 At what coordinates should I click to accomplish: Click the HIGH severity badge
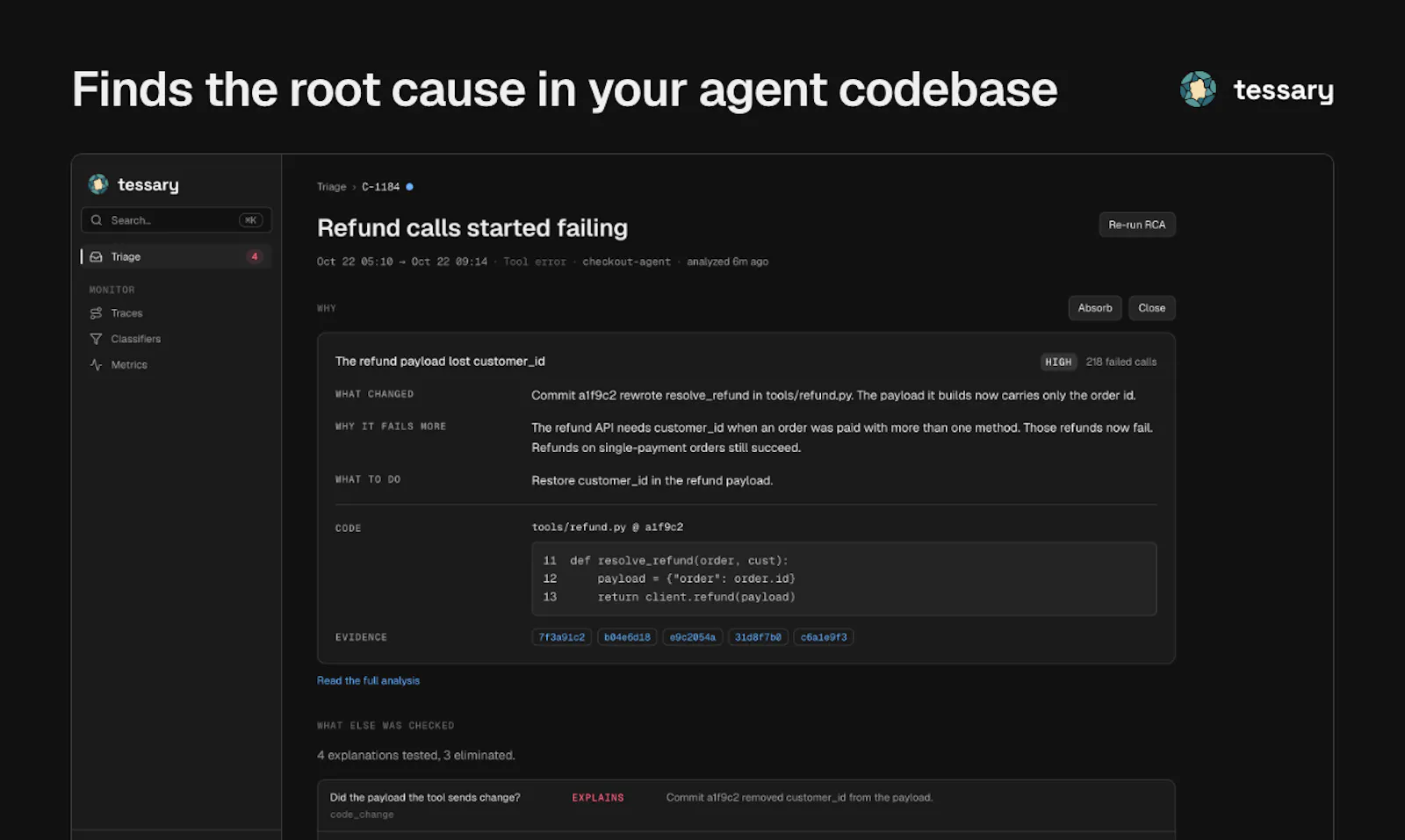point(1058,362)
